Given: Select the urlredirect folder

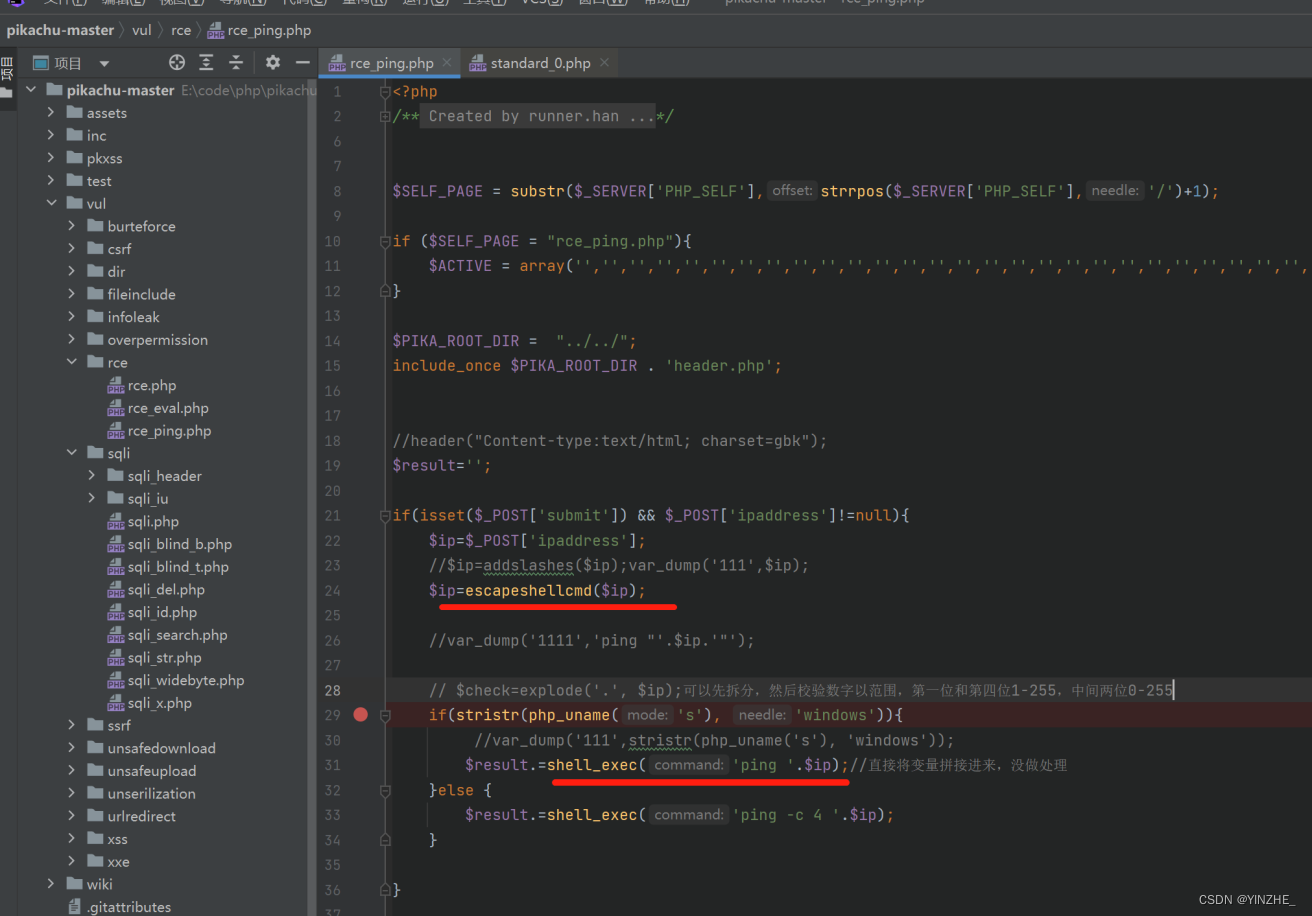Looking at the screenshot, I should (141, 816).
